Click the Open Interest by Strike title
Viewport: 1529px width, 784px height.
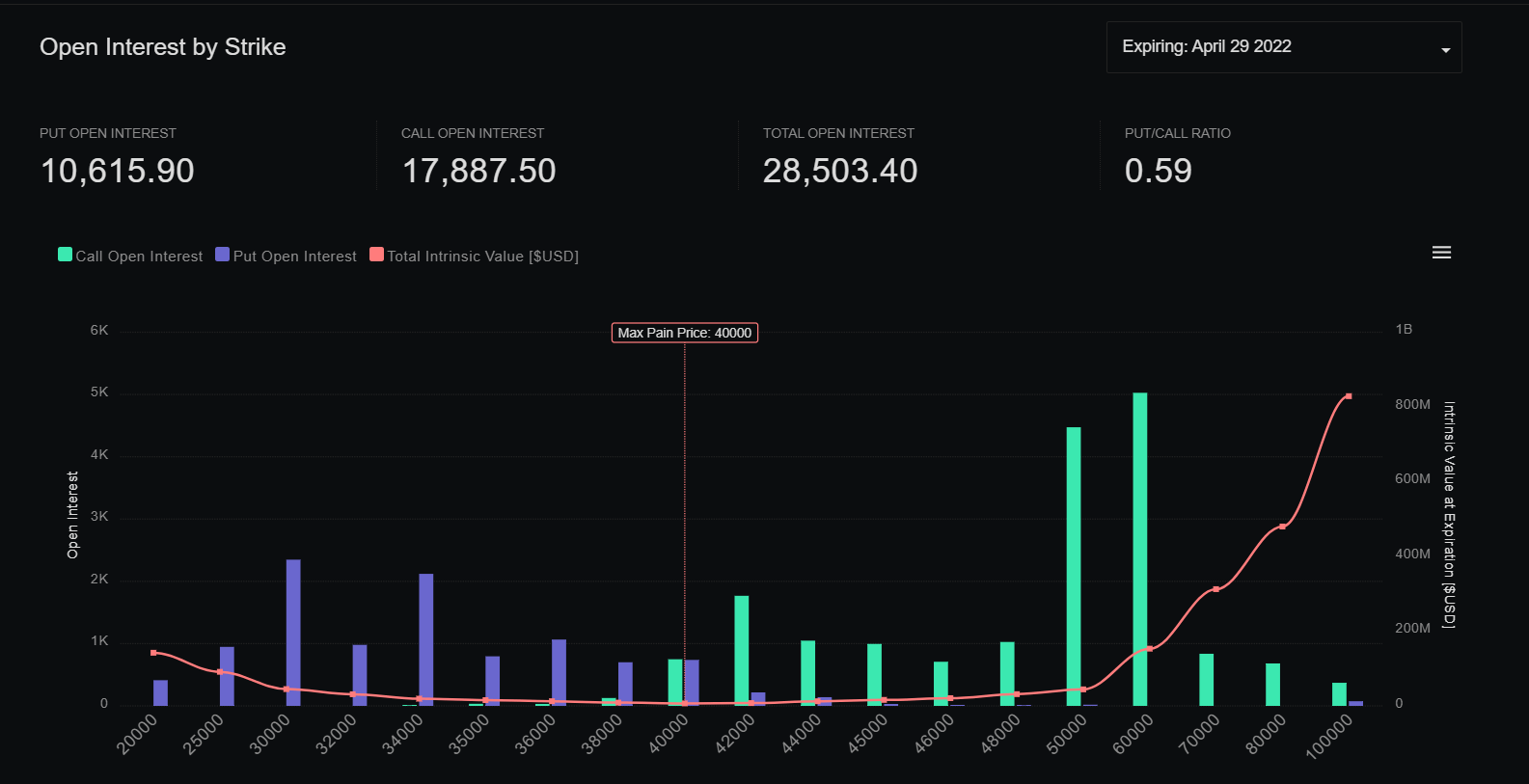click(162, 47)
